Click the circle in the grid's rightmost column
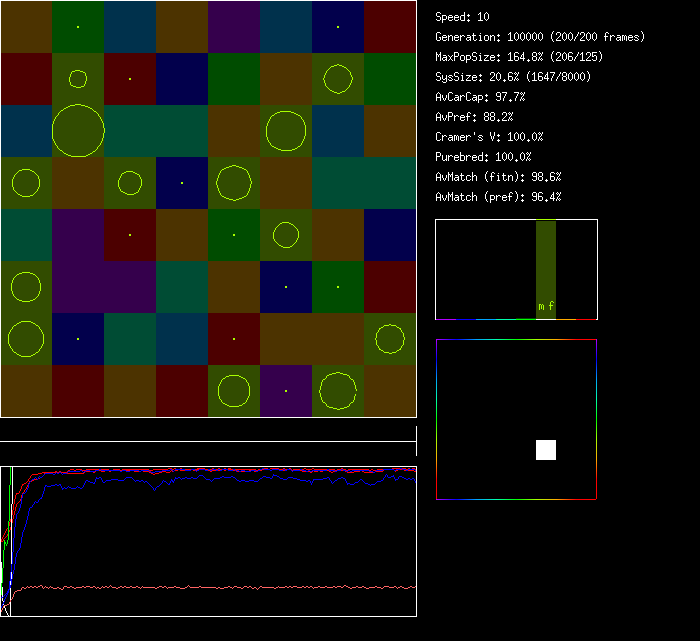 pos(390,339)
